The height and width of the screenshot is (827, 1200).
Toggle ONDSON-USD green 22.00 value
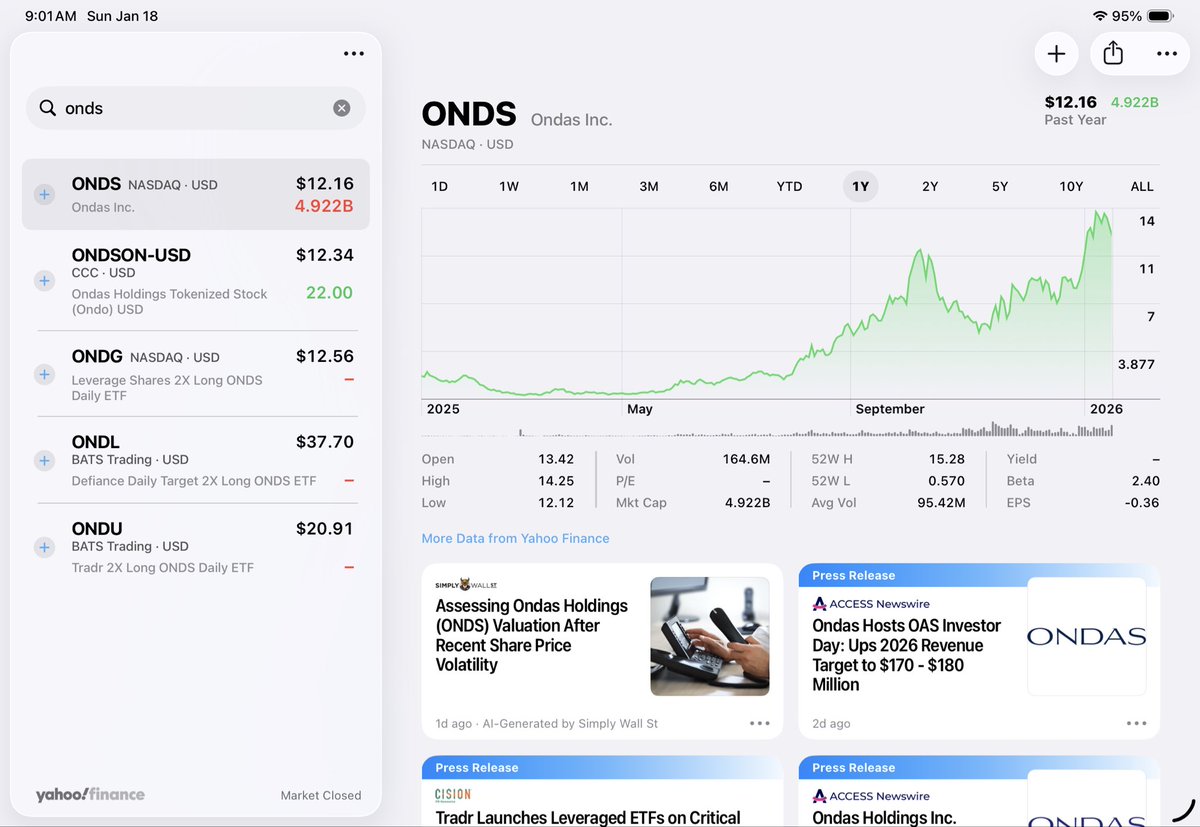[x=329, y=293]
